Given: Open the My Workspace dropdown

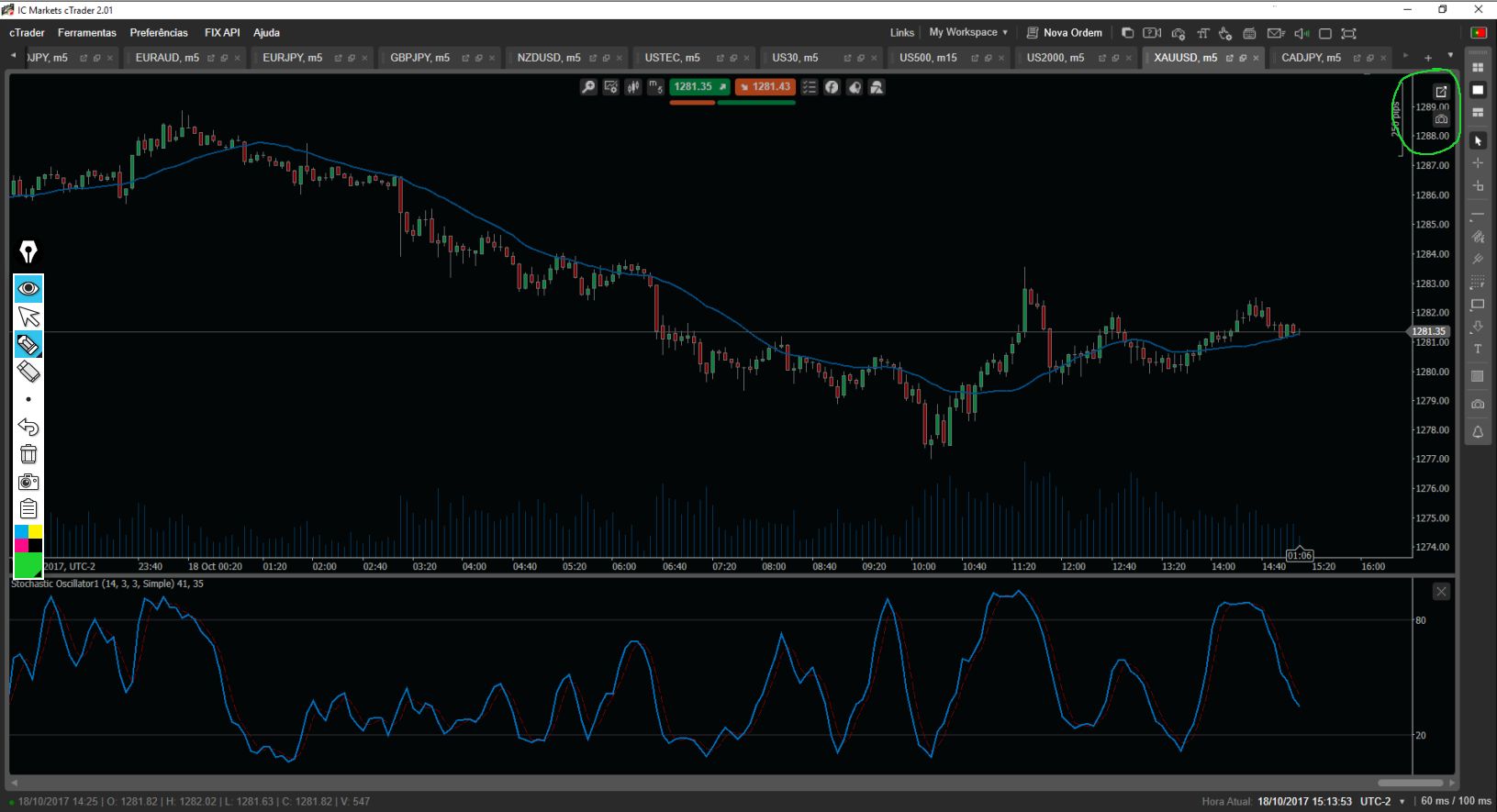Looking at the screenshot, I should 968,33.
